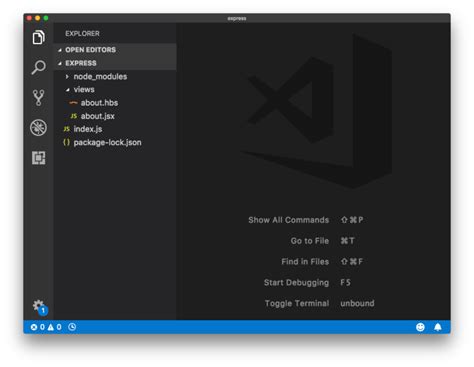The image size is (474, 367).
Task: Select the node_modules folder
Action: tap(100, 77)
